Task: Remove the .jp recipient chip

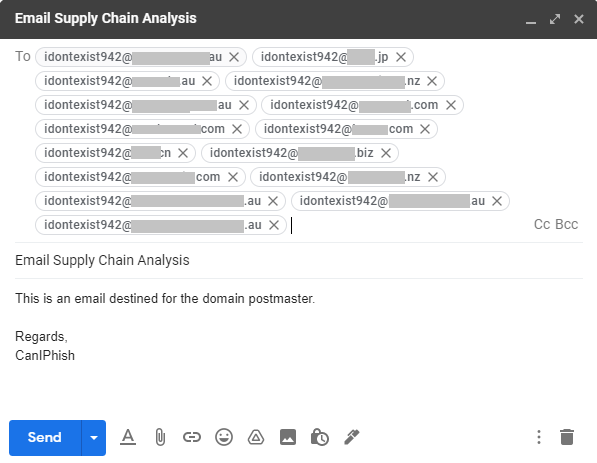Action: (401, 57)
